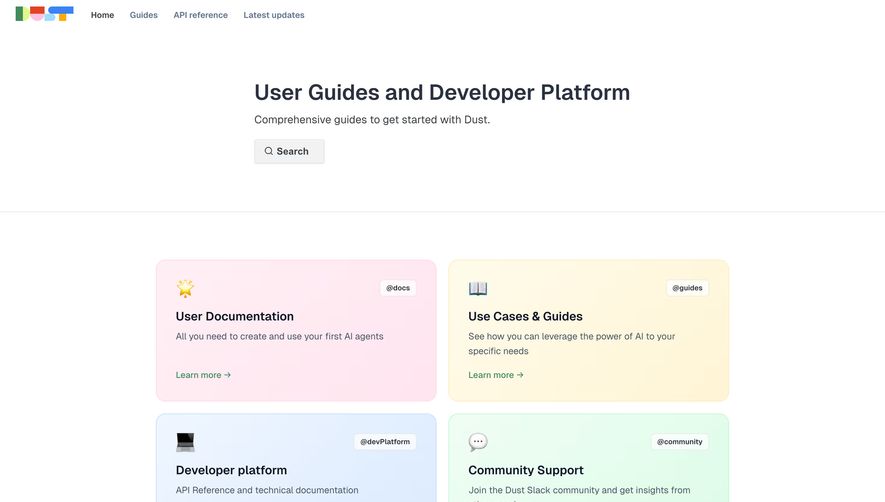Select the @docs tag badge
The image size is (885, 502).
pos(398,288)
